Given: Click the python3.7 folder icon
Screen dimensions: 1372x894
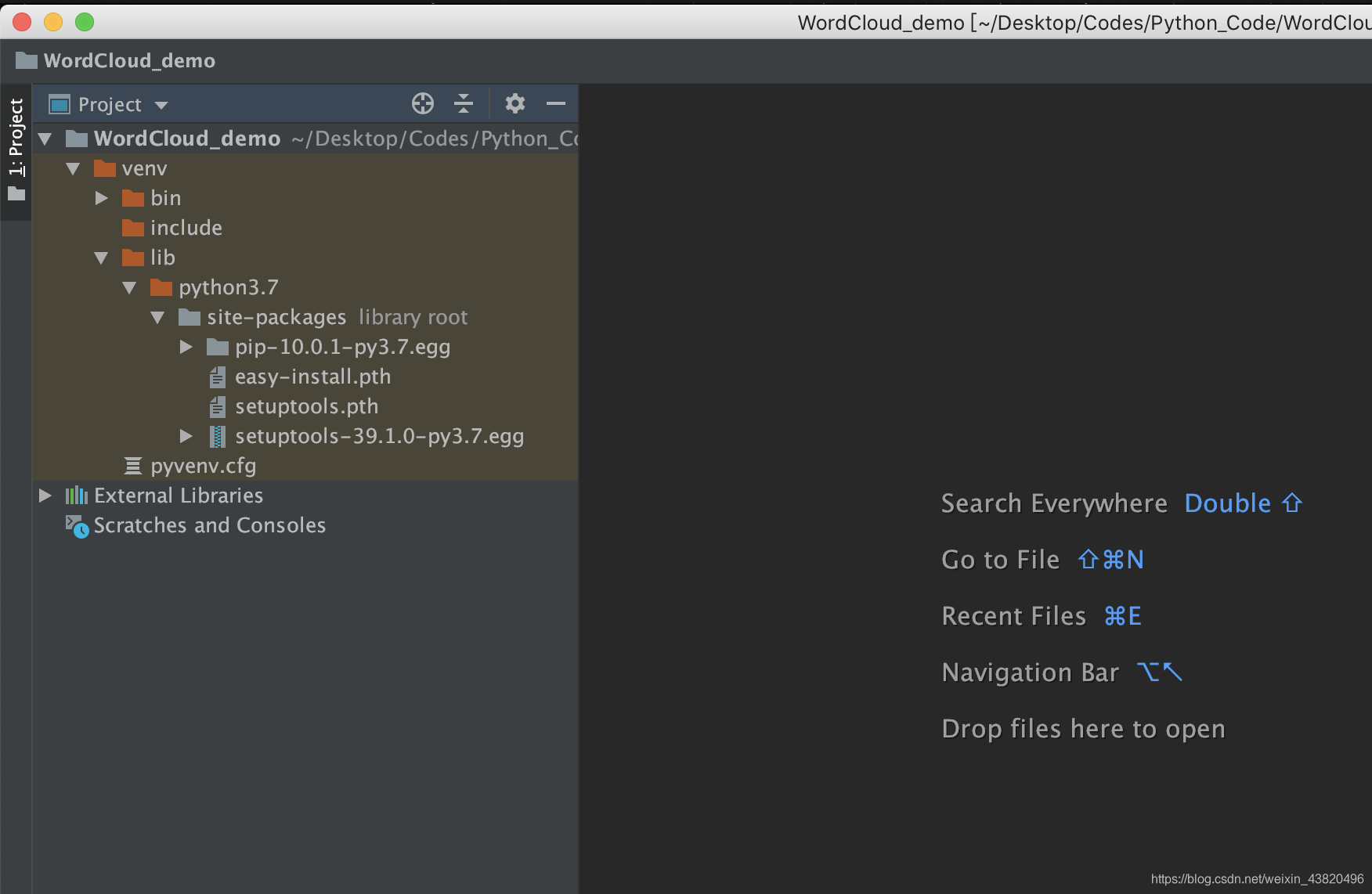Looking at the screenshot, I should pyautogui.click(x=161, y=287).
